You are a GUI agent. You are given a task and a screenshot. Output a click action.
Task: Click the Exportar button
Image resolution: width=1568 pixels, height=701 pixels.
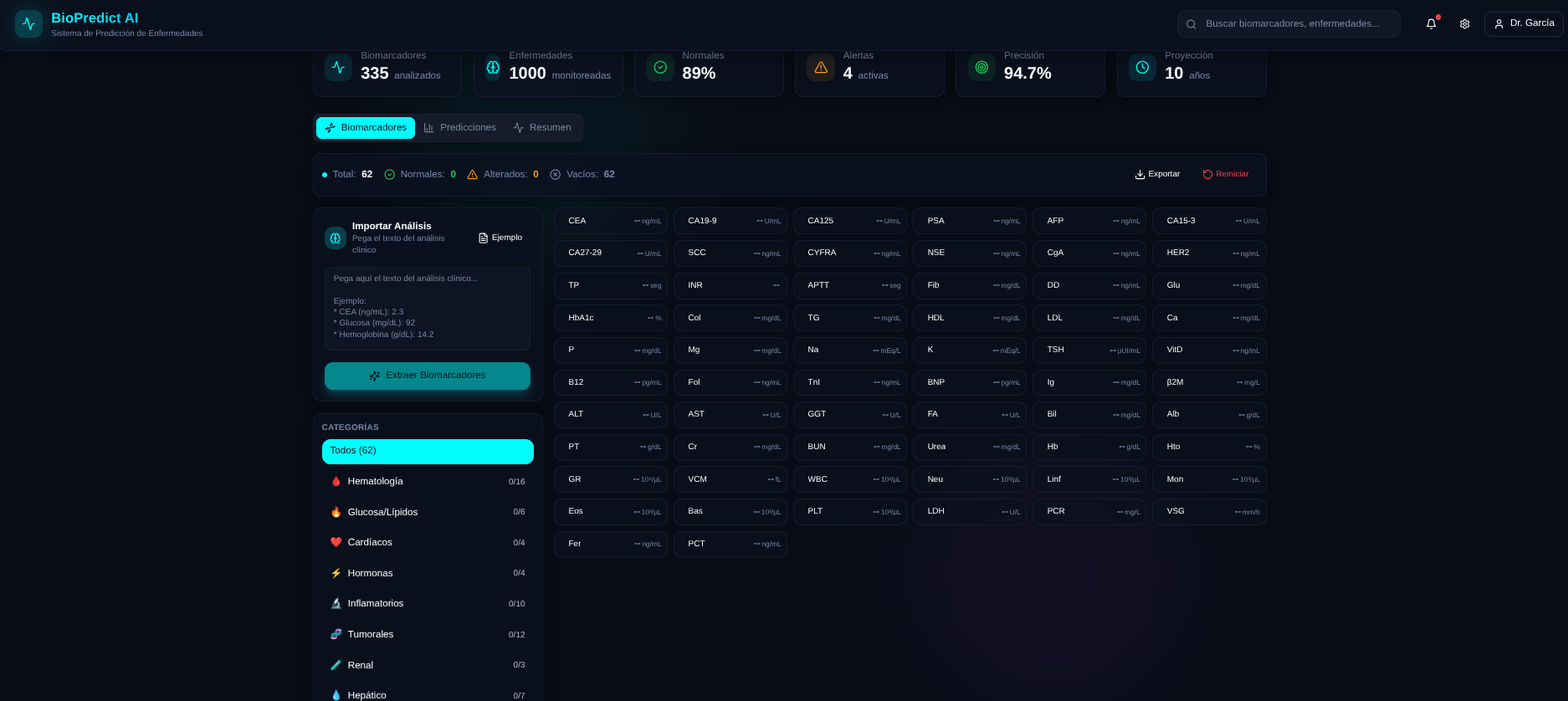[x=1157, y=174]
